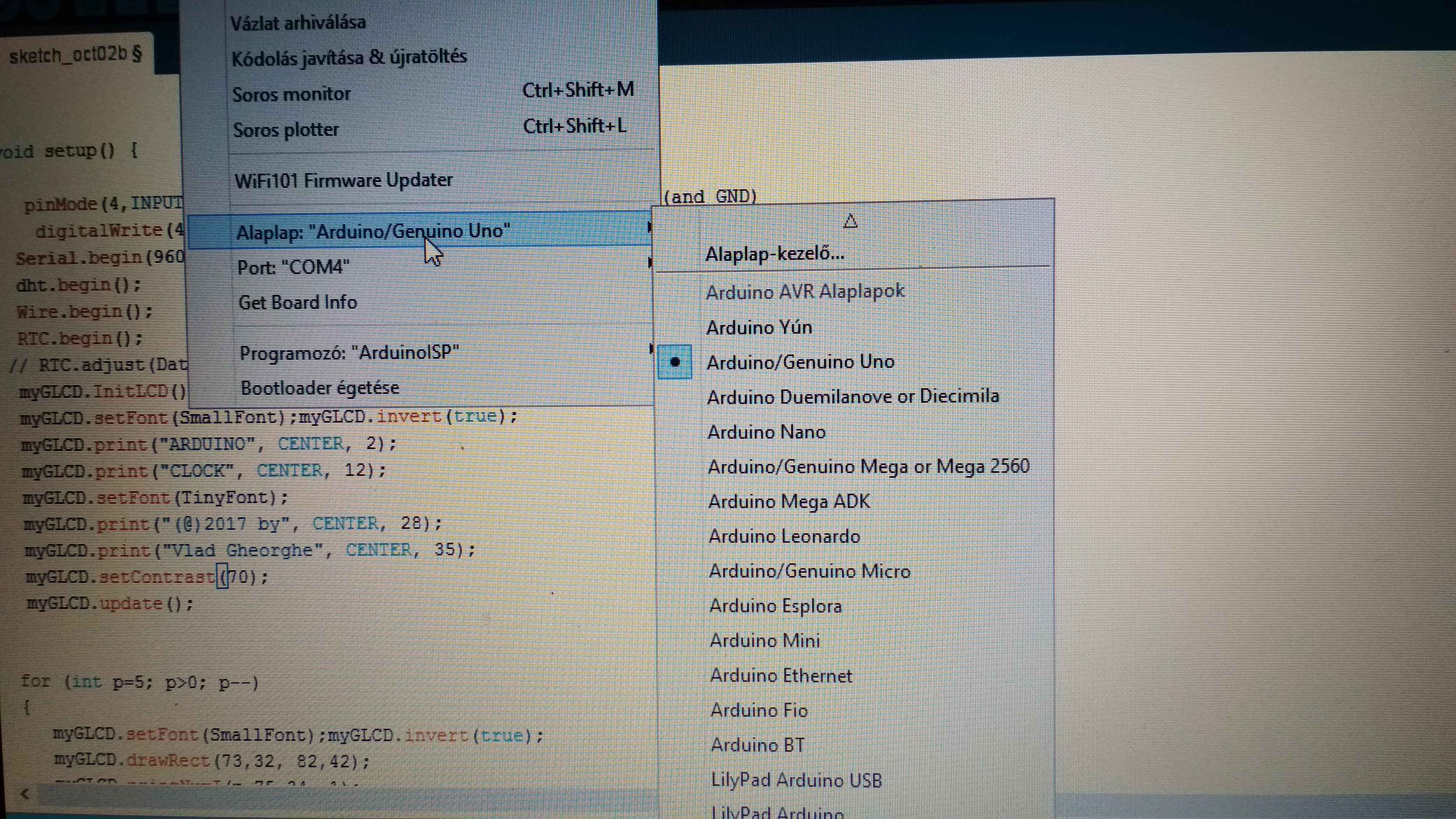Select the LilyPad Arduino USB board

796,780
